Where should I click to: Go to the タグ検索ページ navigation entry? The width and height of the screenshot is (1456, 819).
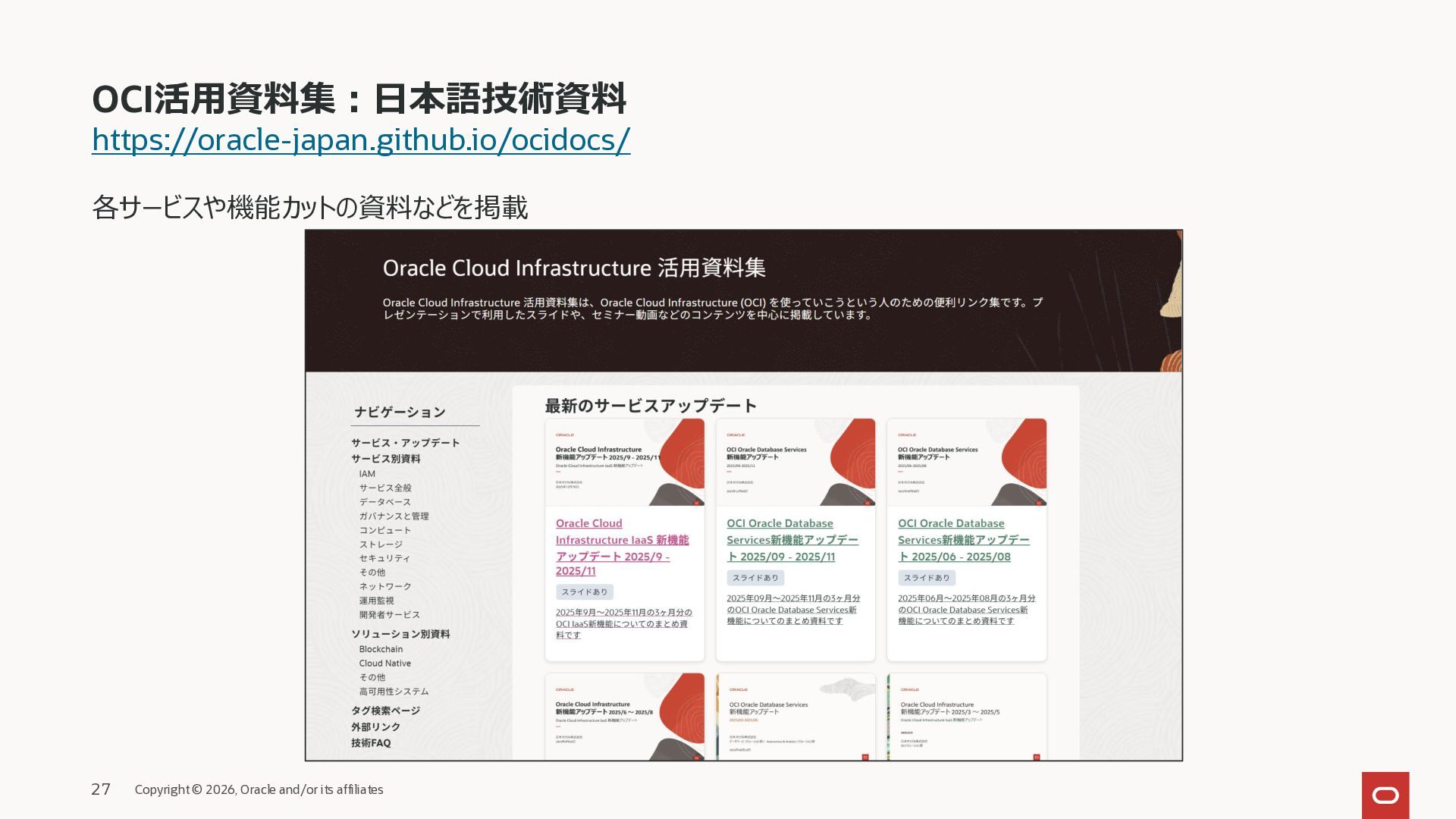coord(385,711)
